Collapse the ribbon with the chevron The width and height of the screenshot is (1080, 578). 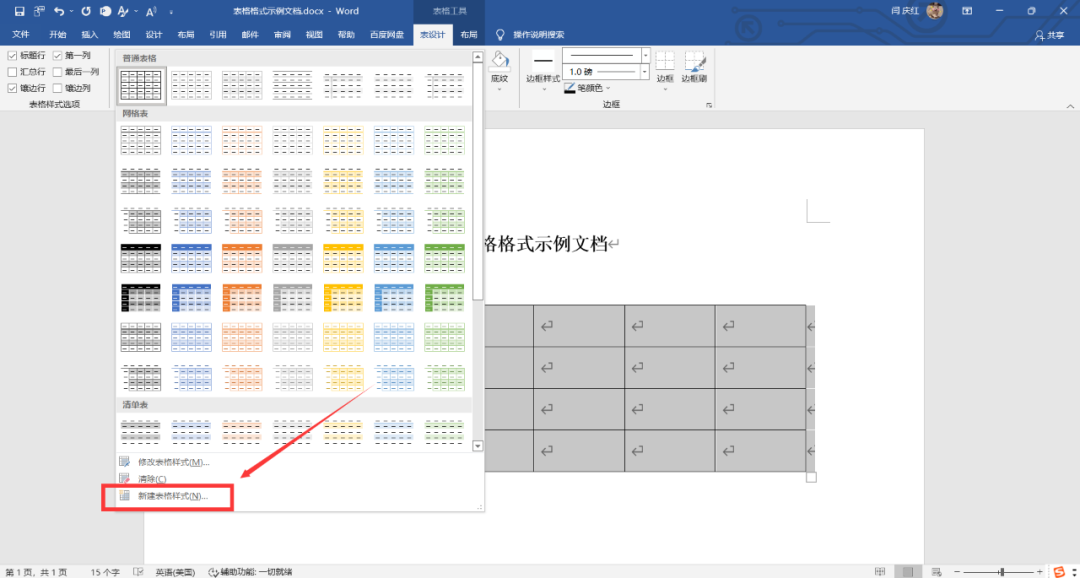1070,105
